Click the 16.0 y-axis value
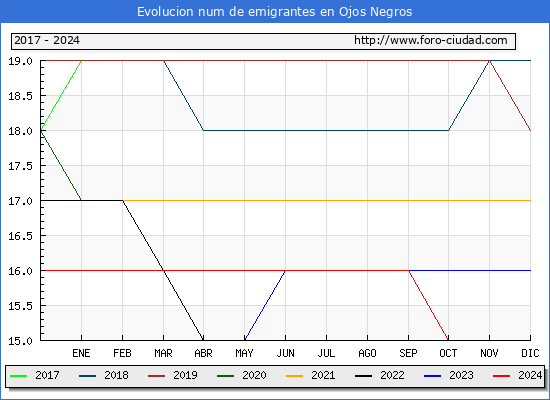This screenshot has width=550, height=400. [x=20, y=271]
